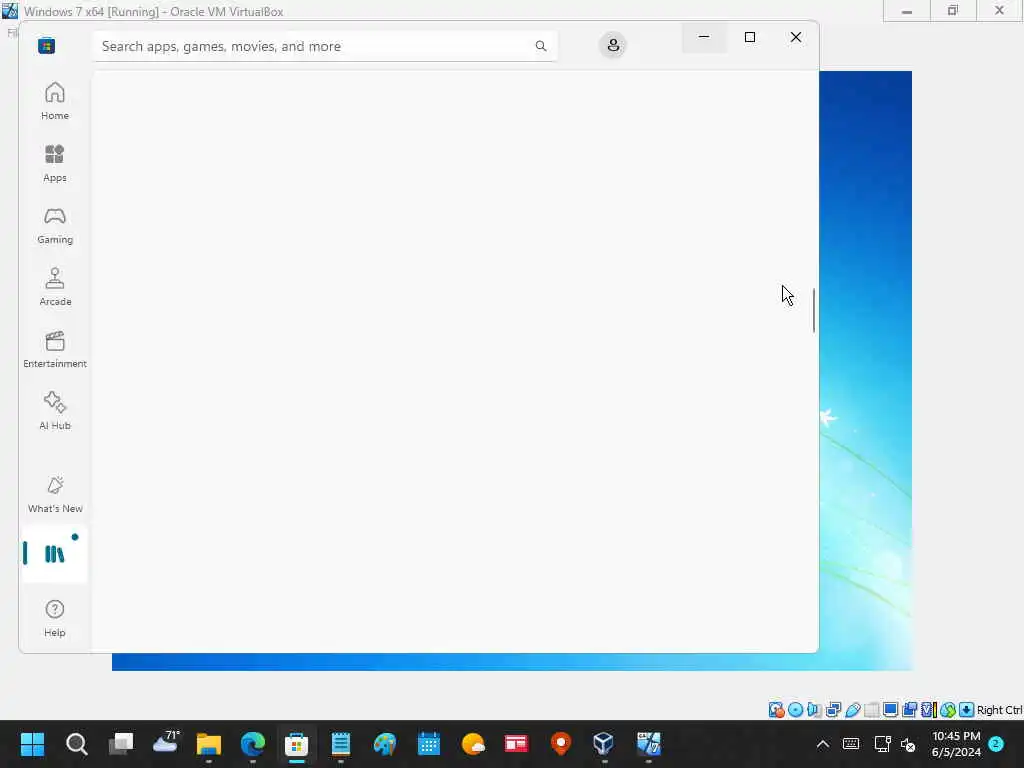The height and width of the screenshot is (768, 1024).
Task: Open Task View on the taskbar
Action: tap(121, 744)
